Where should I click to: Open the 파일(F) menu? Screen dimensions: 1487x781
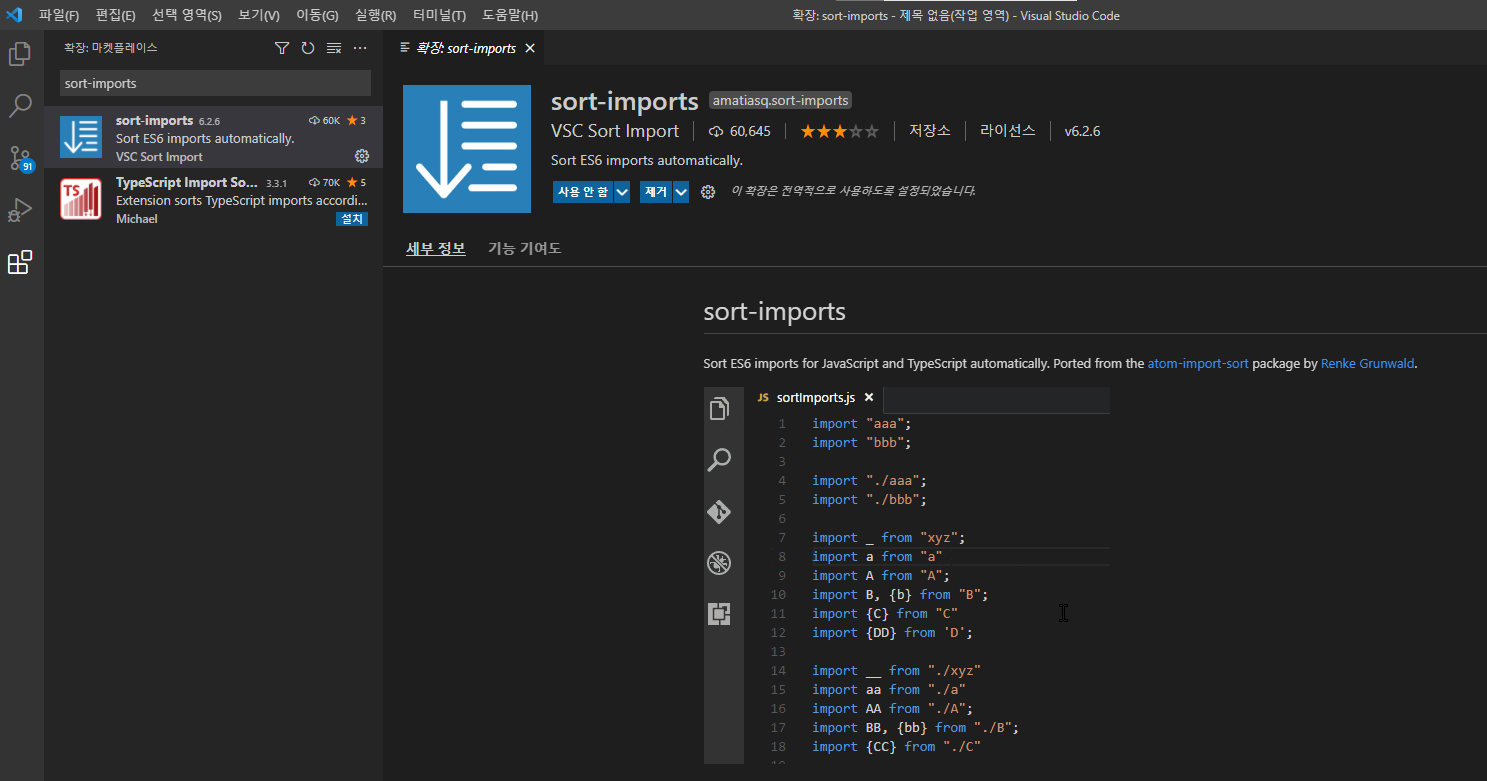click(59, 15)
